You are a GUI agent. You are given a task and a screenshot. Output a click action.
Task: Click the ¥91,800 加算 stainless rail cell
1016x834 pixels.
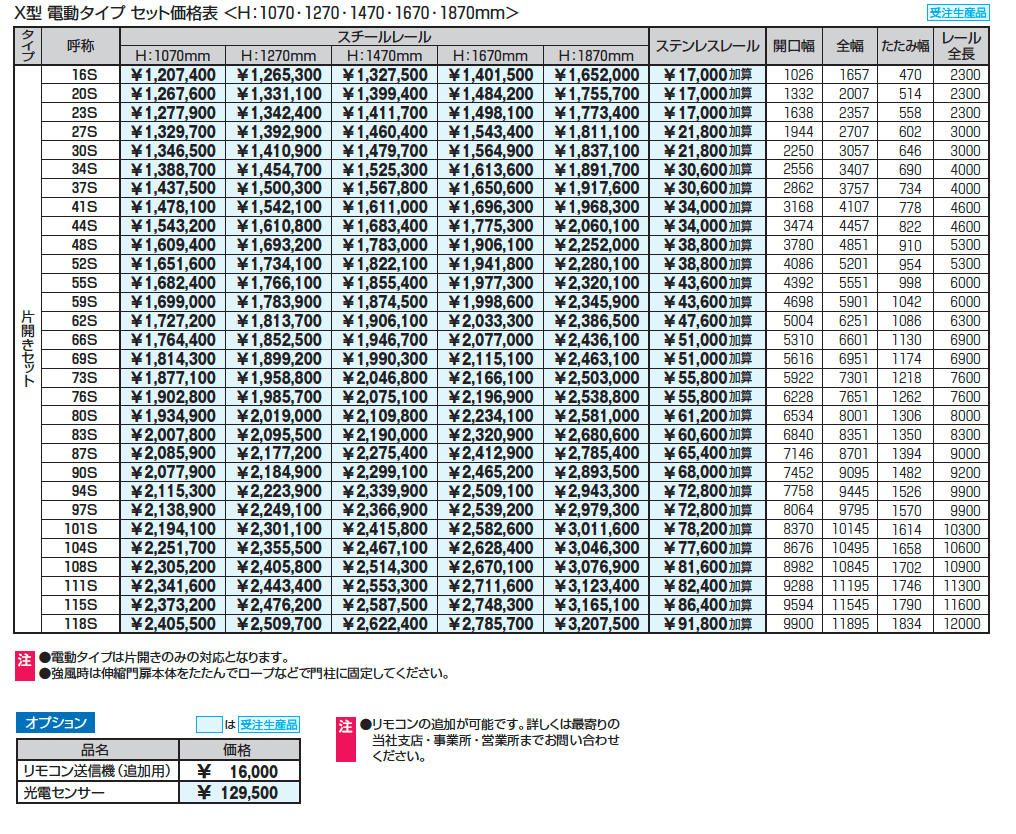point(705,624)
